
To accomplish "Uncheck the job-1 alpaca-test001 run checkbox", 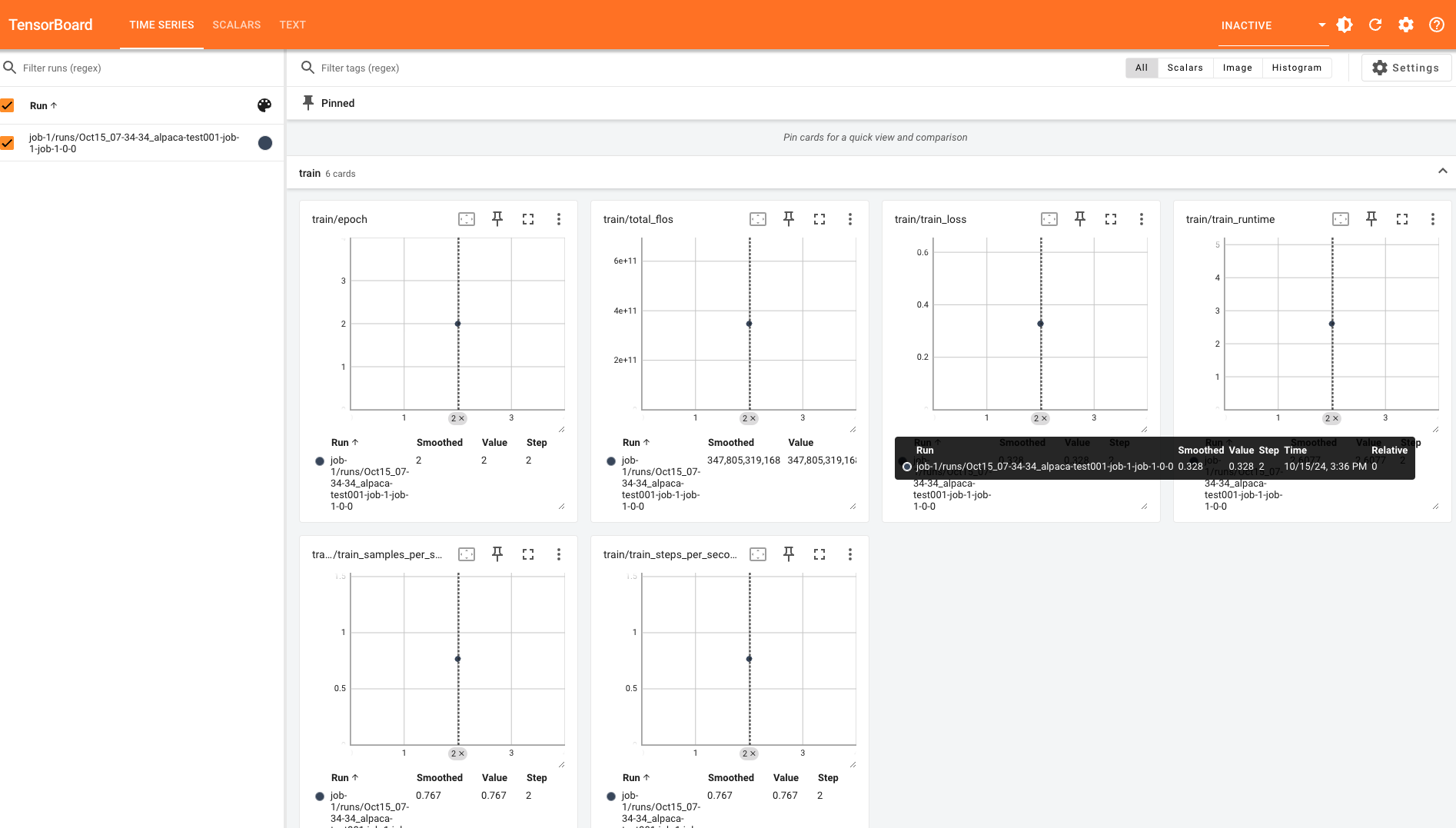I will tap(8, 143).
